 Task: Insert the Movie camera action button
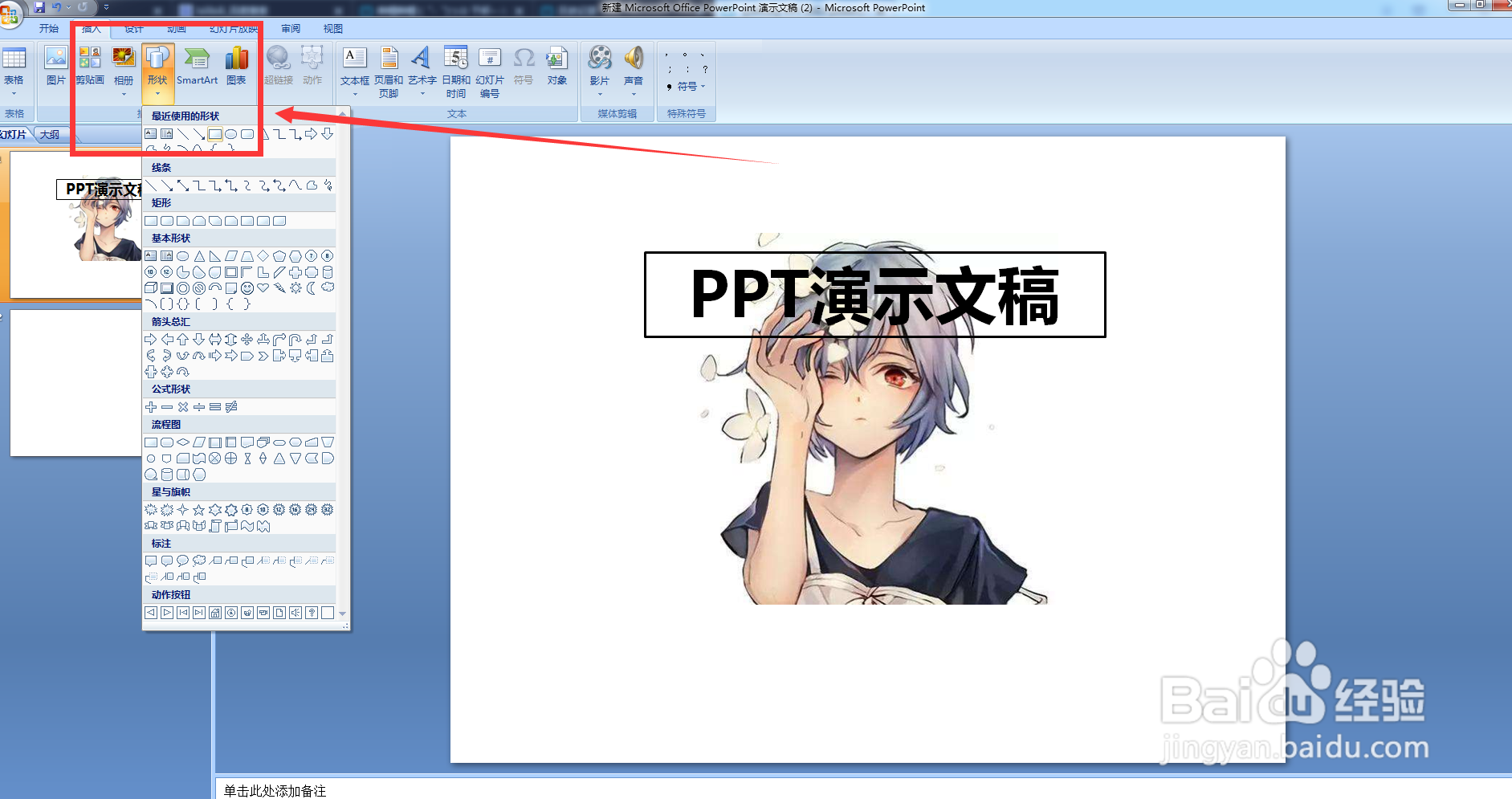coord(263,613)
